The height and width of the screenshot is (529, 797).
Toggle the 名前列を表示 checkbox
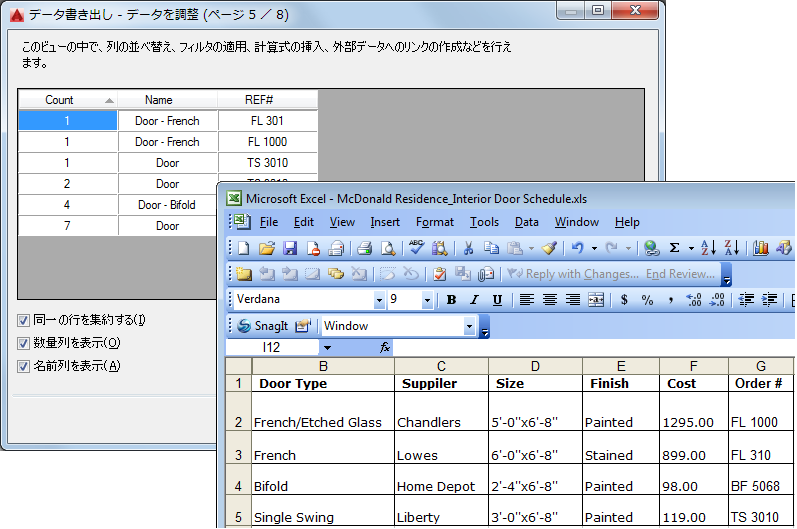coord(23,366)
